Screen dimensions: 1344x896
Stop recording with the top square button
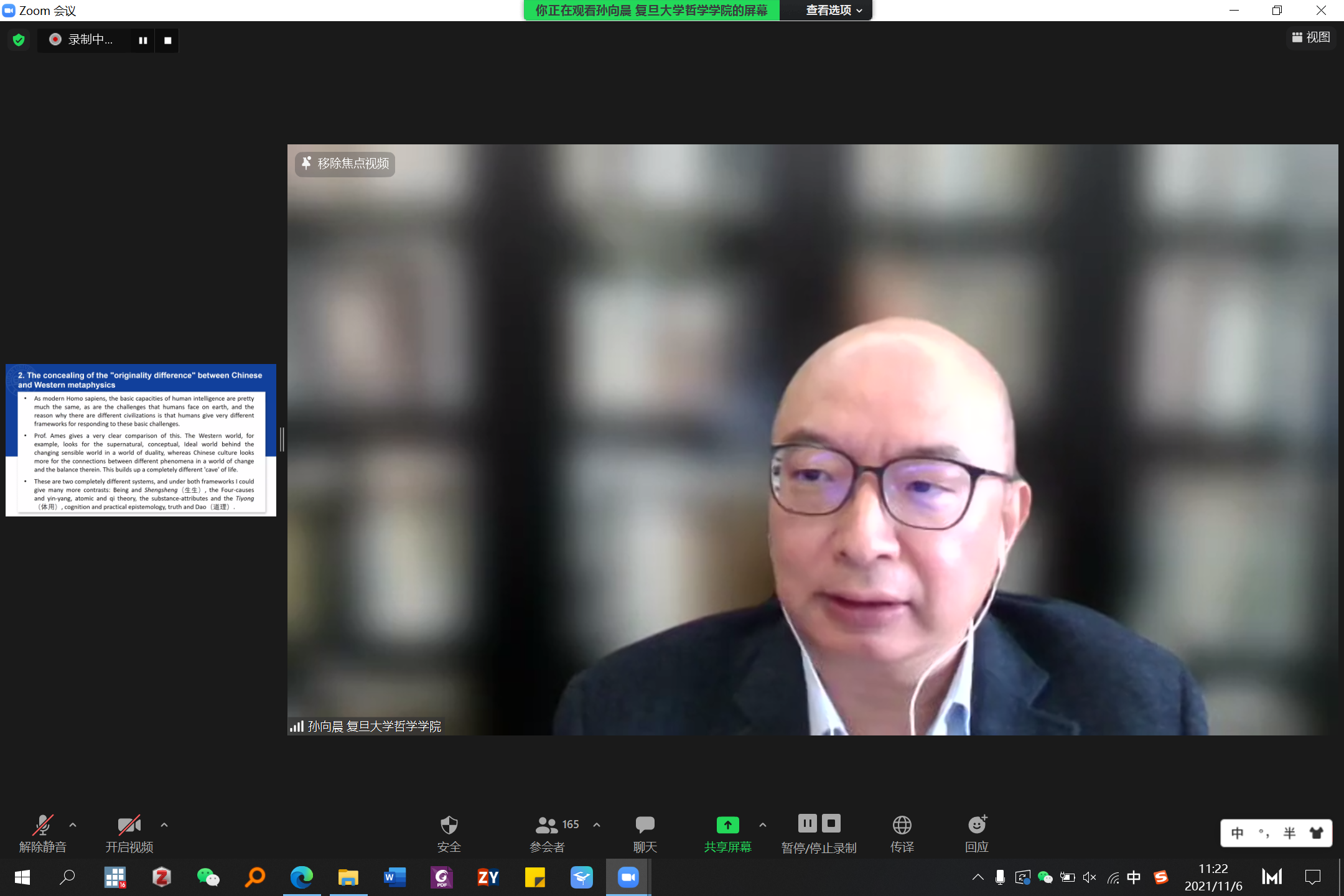coord(167,40)
